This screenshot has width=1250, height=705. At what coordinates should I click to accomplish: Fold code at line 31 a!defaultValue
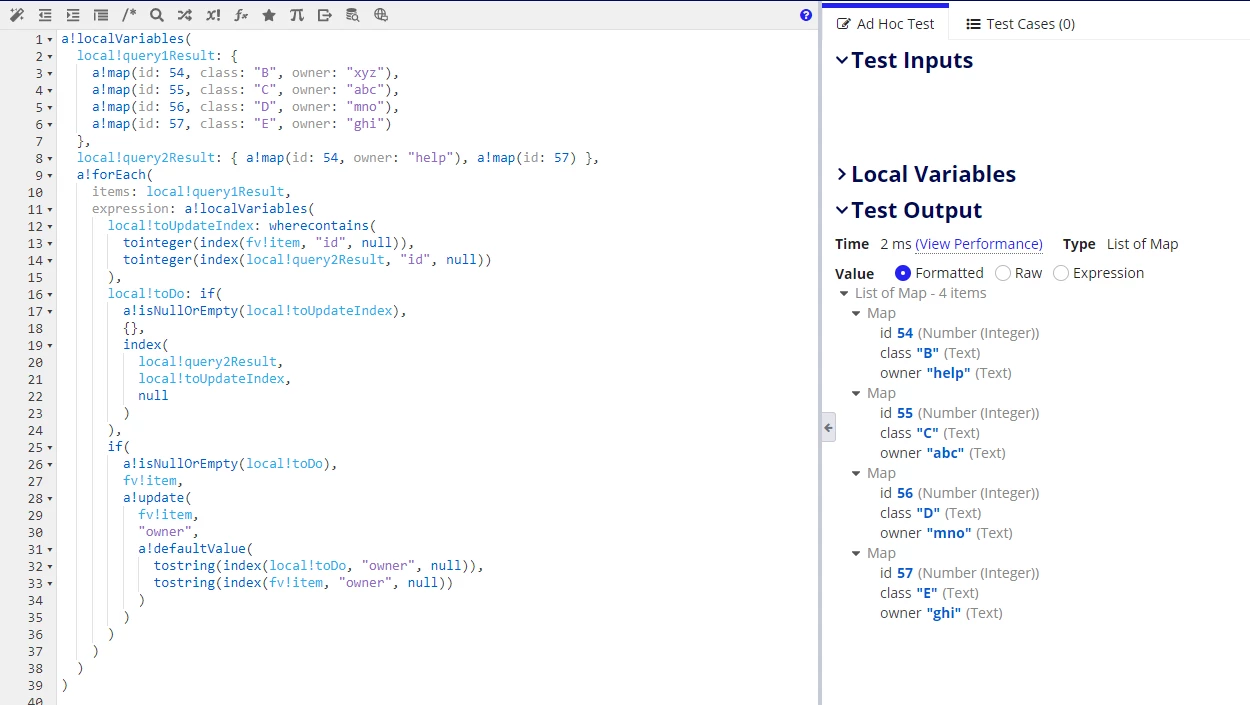coord(50,549)
